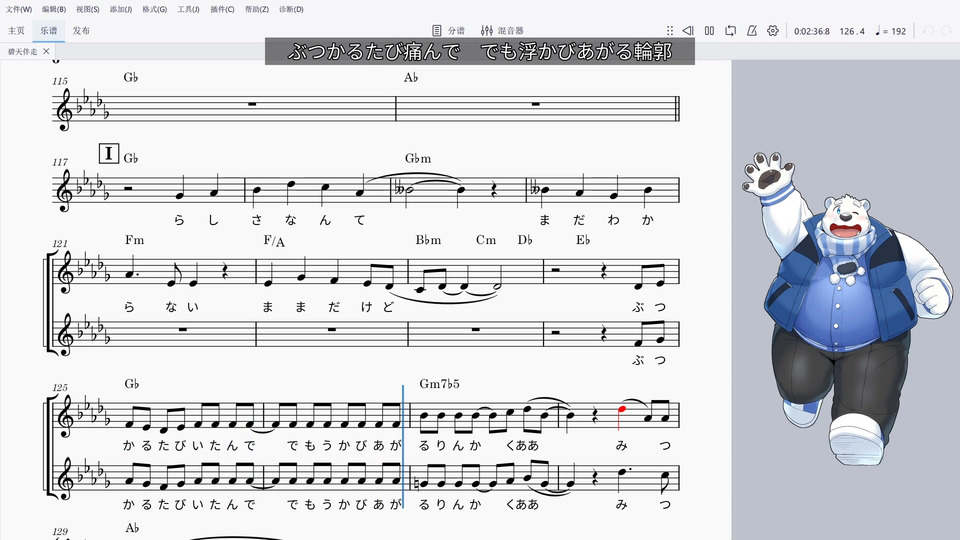This screenshot has width=960, height=540.
Task: Click measure number 121
Action: tap(59, 244)
